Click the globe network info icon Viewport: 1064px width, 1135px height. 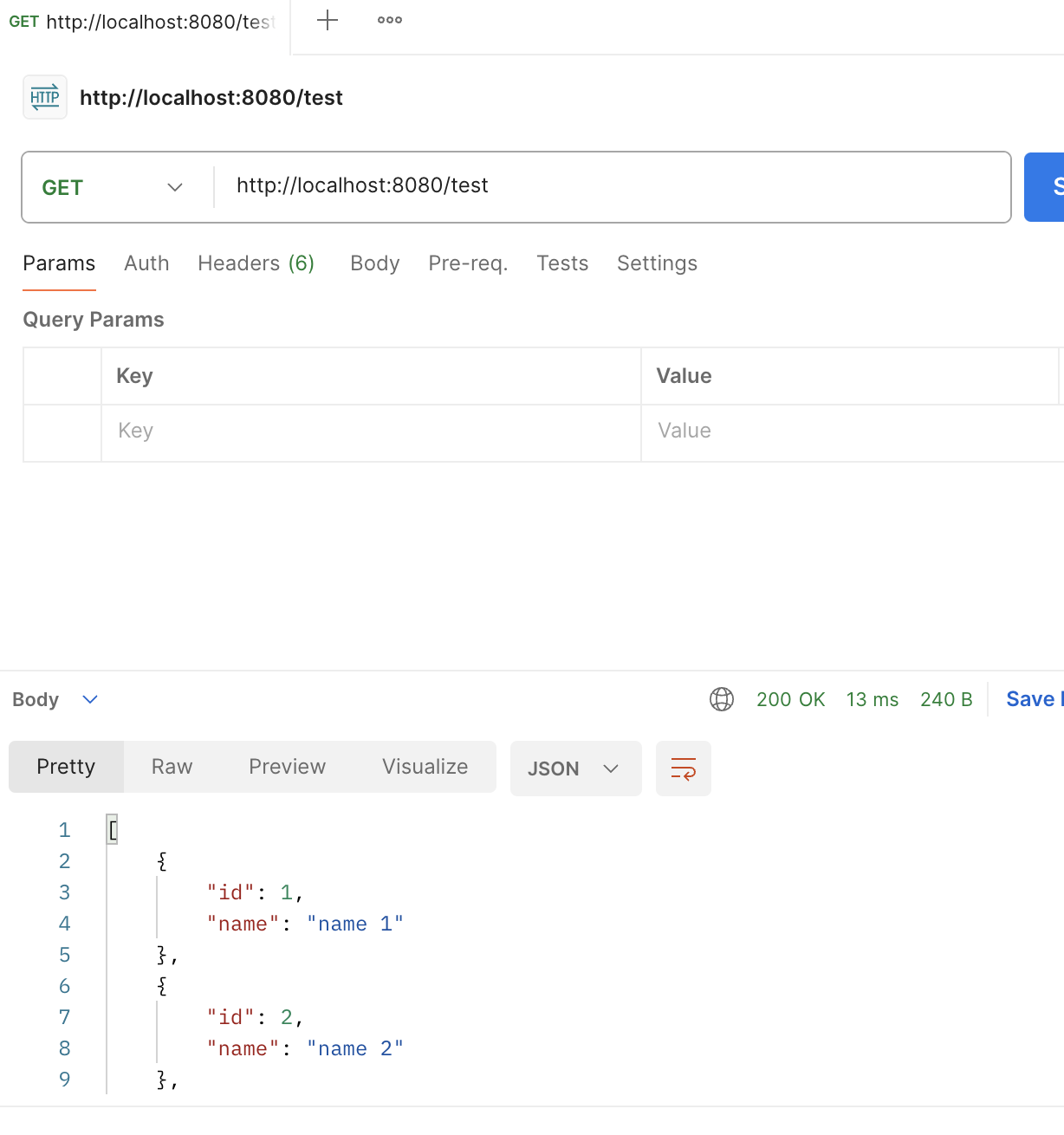click(722, 699)
